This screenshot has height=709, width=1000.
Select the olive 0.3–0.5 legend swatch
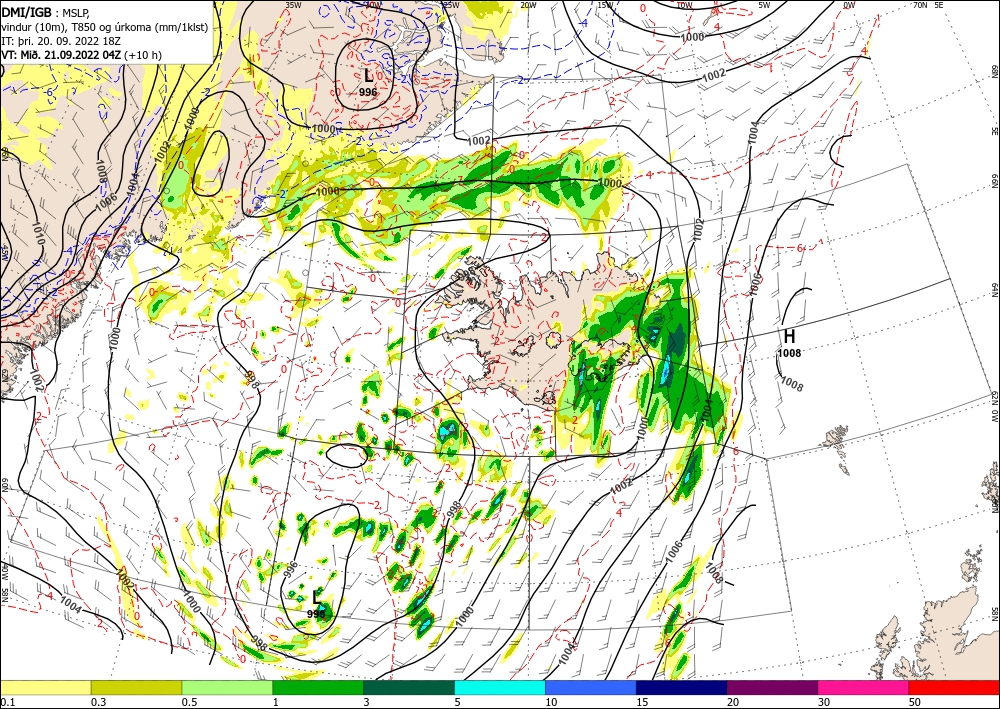point(136,687)
